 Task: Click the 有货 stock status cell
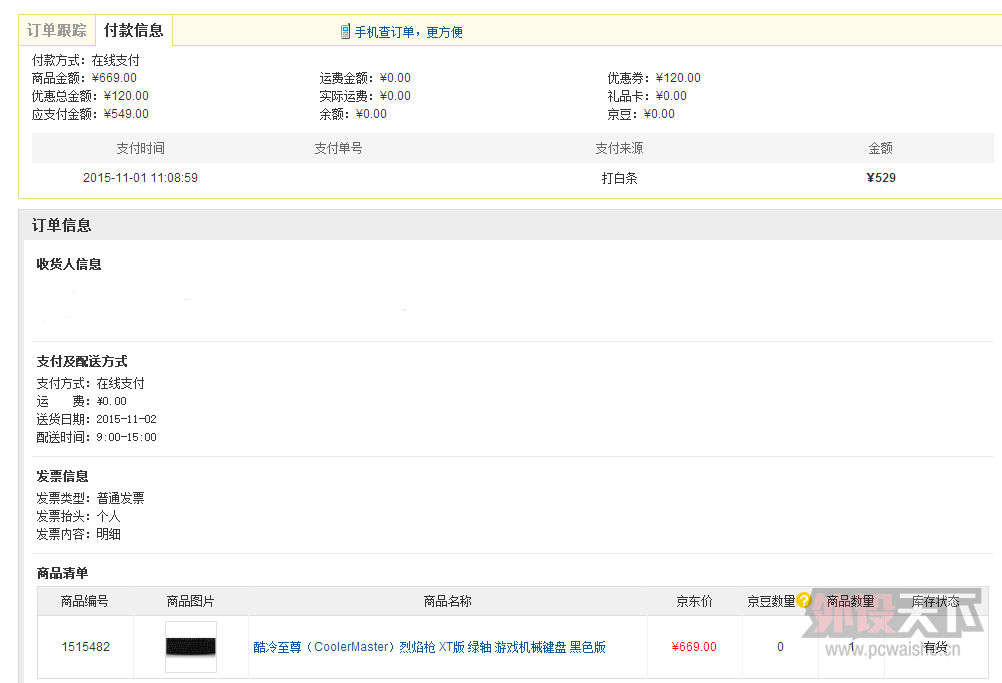[x=935, y=647]
